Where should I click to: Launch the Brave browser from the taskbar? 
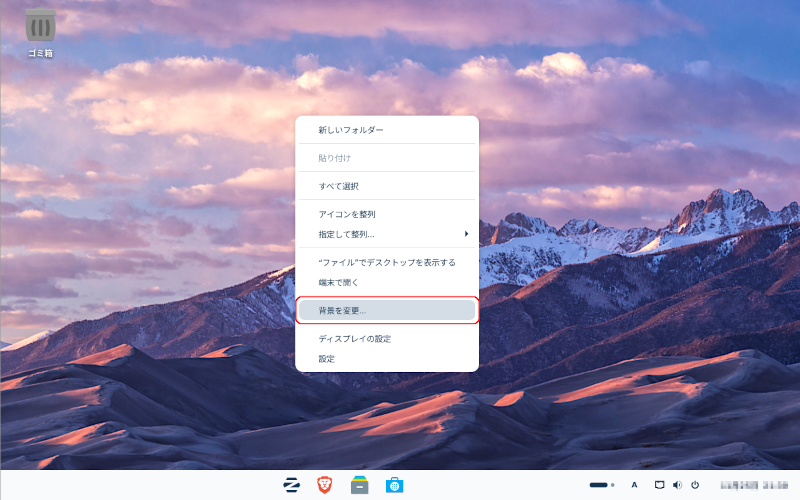click(x=324, y=485)
